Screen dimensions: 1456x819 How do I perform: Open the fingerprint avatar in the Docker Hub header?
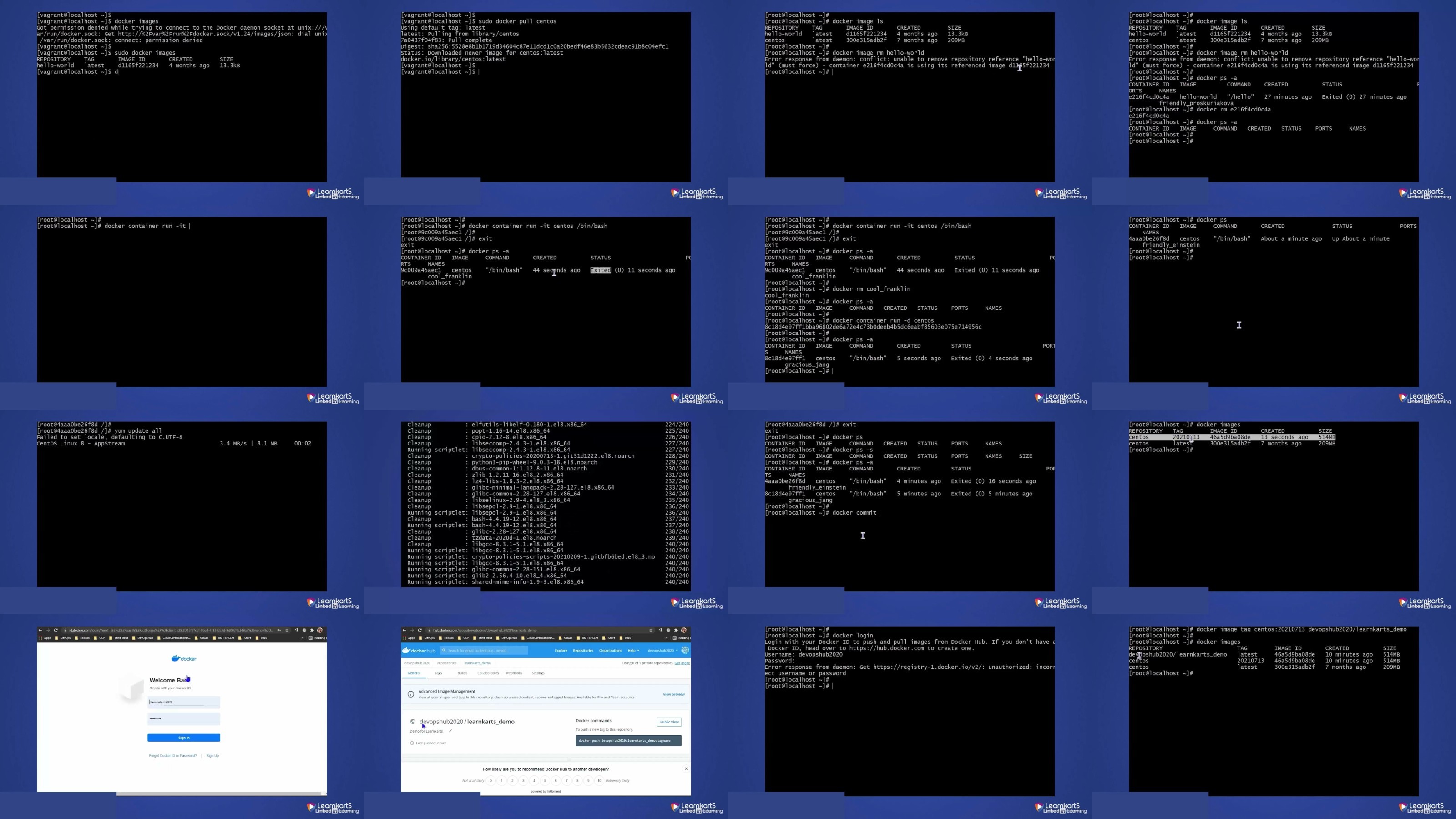click(685, 651)
